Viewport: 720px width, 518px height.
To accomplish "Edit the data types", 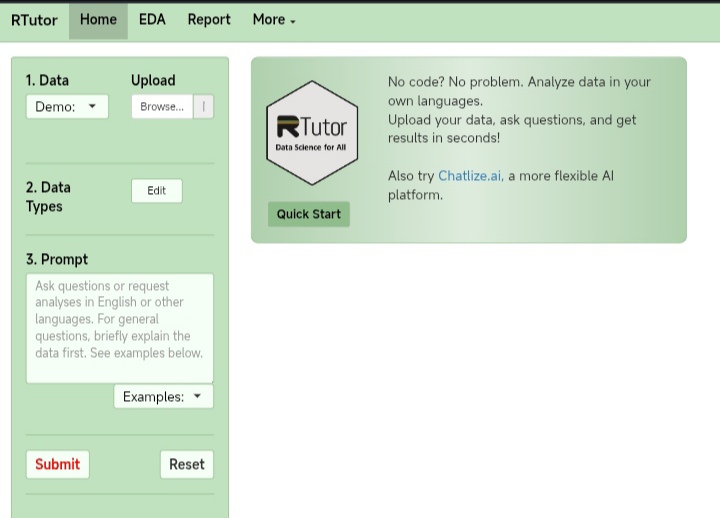I will coord(157,191).
